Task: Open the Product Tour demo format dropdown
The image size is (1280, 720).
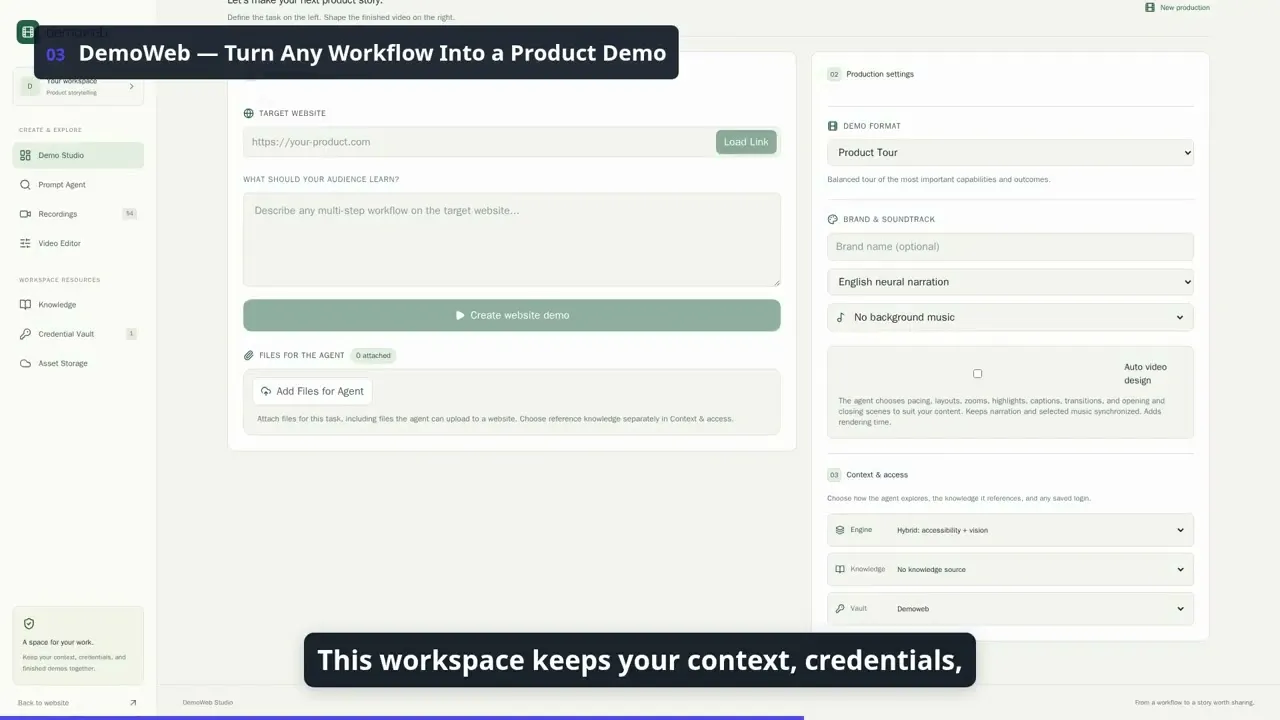Action: click(1010, 153)
